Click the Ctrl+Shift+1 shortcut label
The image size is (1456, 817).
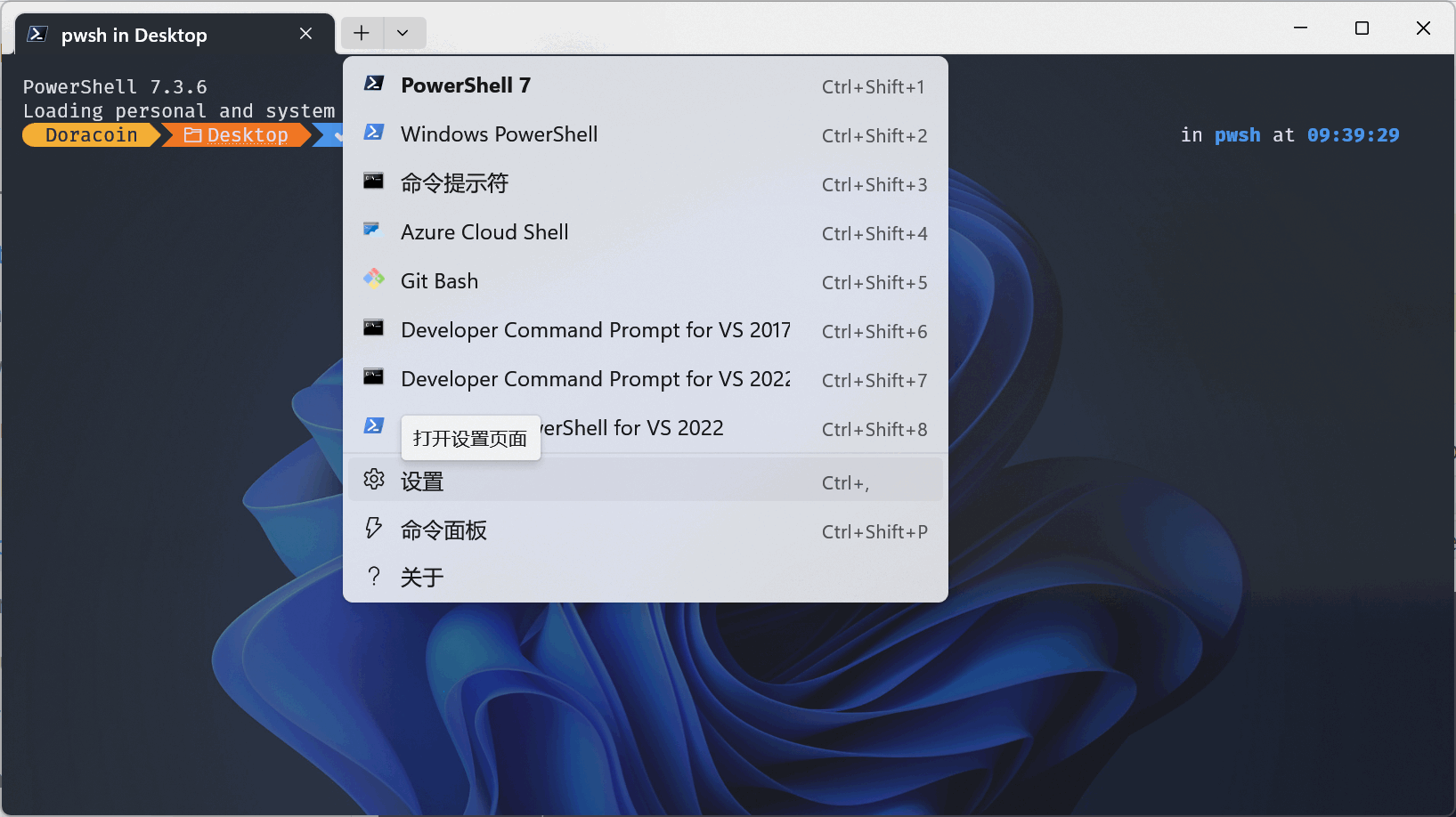(x=874, y=87)
